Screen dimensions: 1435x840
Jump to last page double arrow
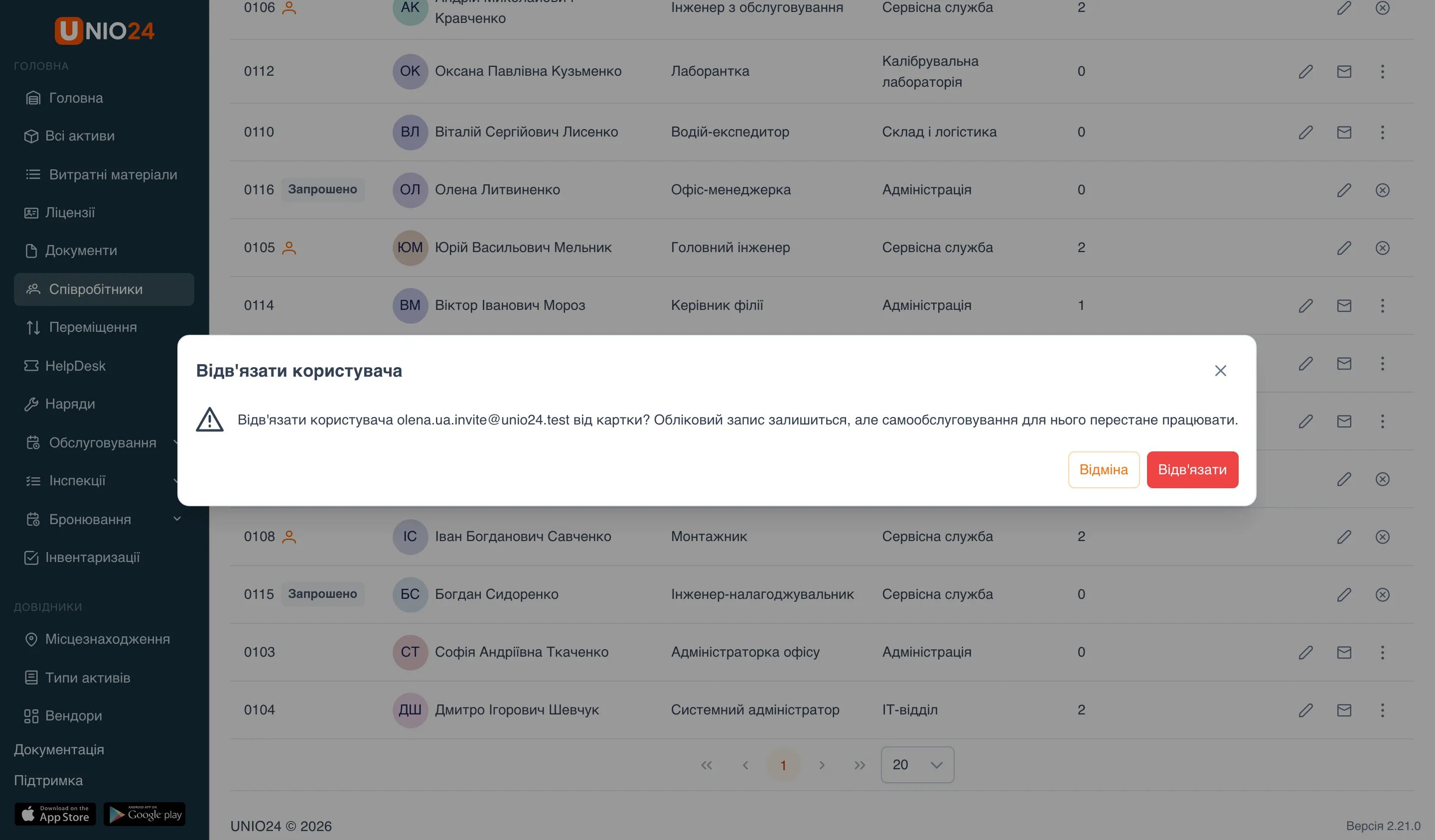point(860,765)
